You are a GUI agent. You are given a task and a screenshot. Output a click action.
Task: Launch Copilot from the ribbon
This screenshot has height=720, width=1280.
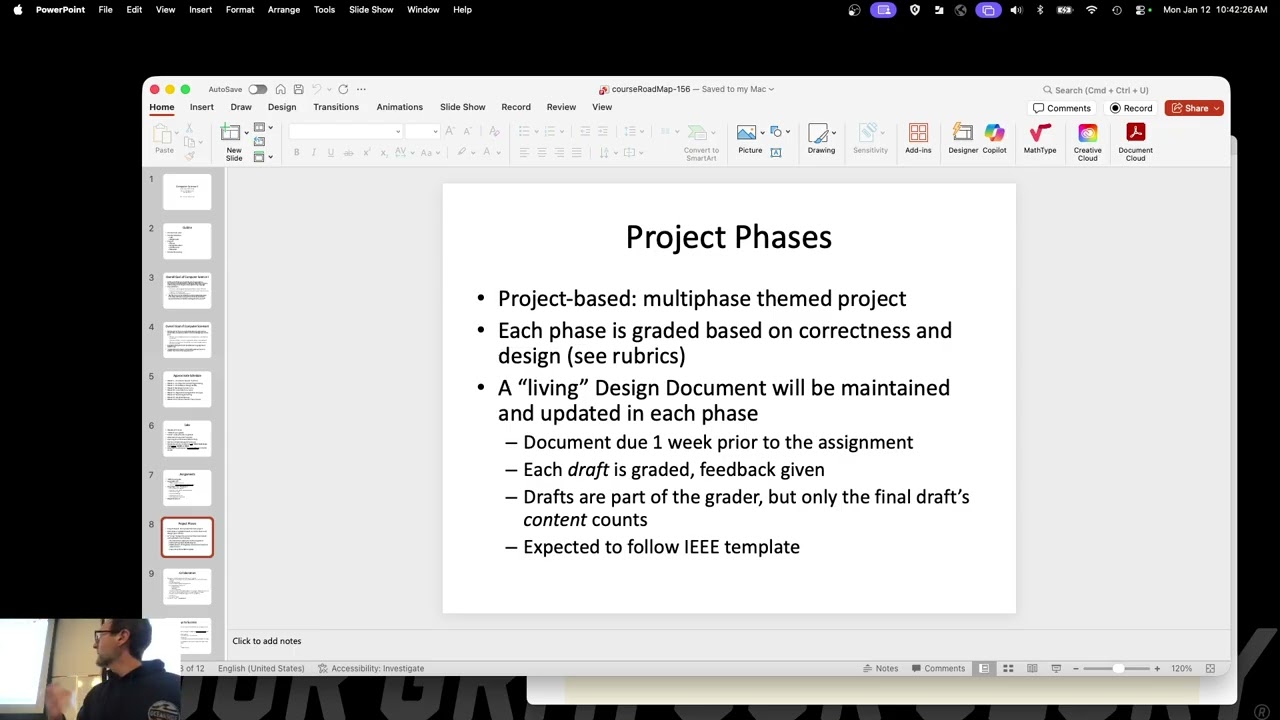[994, 139]
